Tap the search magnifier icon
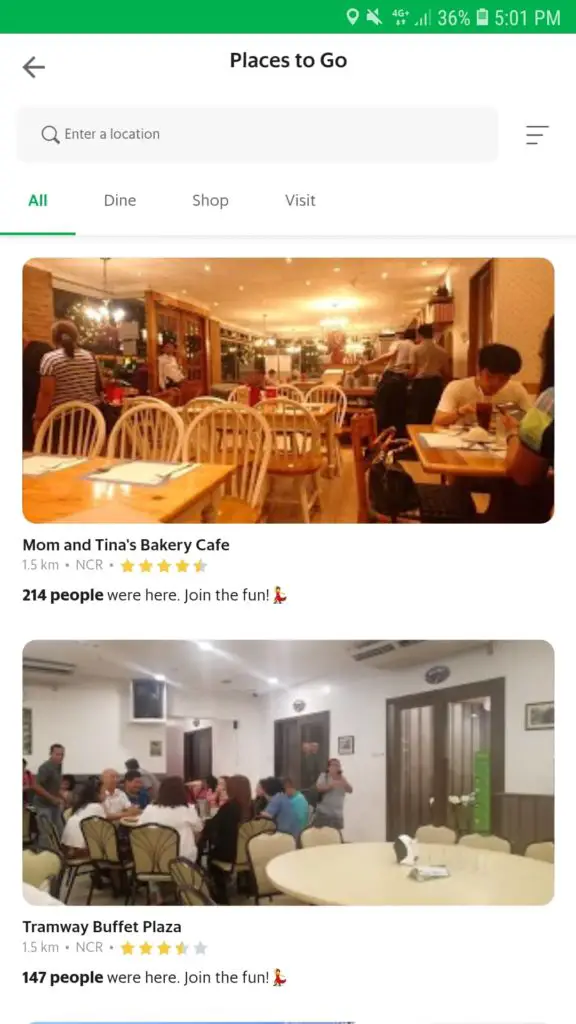Image resolution: width=576 pixels, height=1024 pixels. [x=50, y=135]
